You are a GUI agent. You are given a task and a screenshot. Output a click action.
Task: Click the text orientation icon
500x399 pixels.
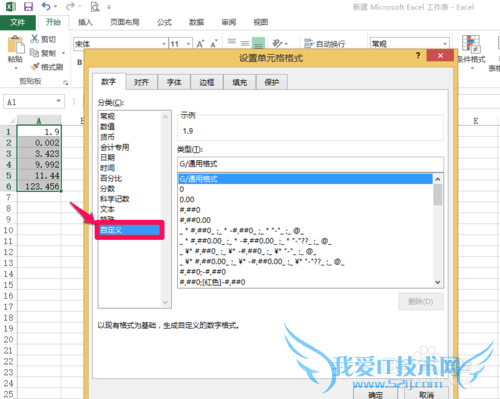(x=277, y=43)
